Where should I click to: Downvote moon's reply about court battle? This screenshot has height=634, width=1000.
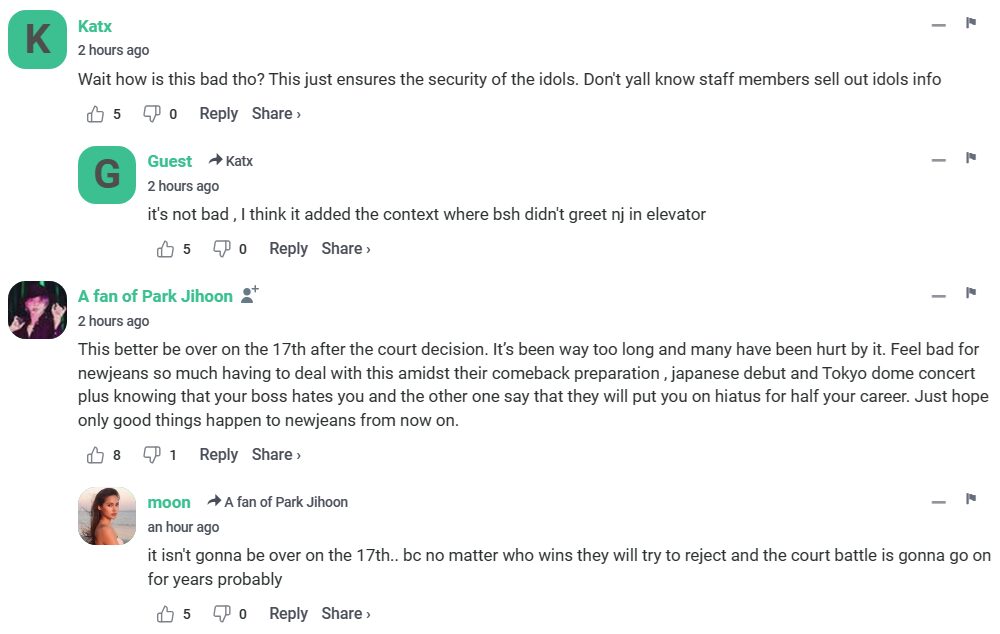coord(222,614)
